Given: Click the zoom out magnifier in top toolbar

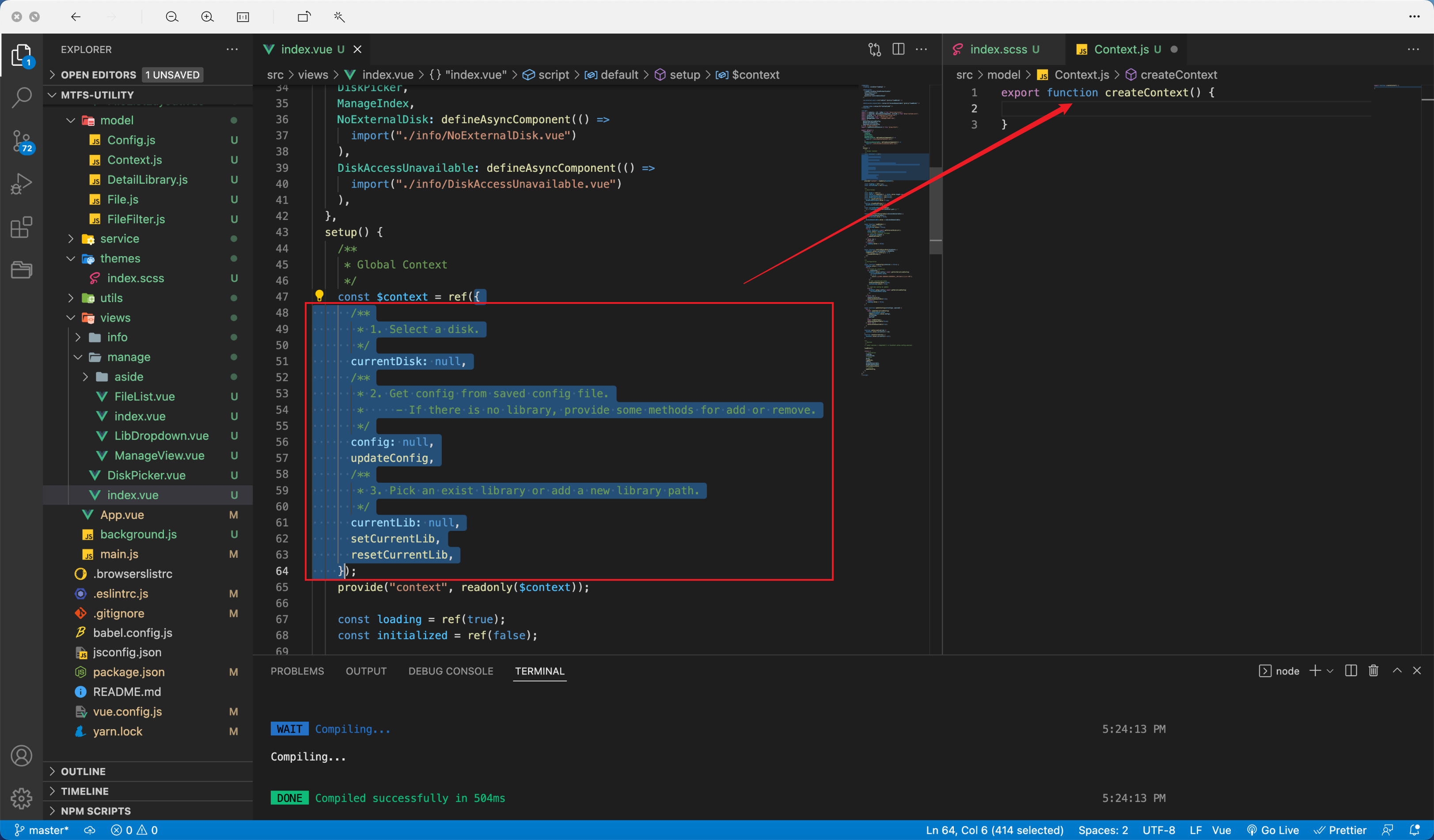Looking at the screenshot, I should [172, 17].
